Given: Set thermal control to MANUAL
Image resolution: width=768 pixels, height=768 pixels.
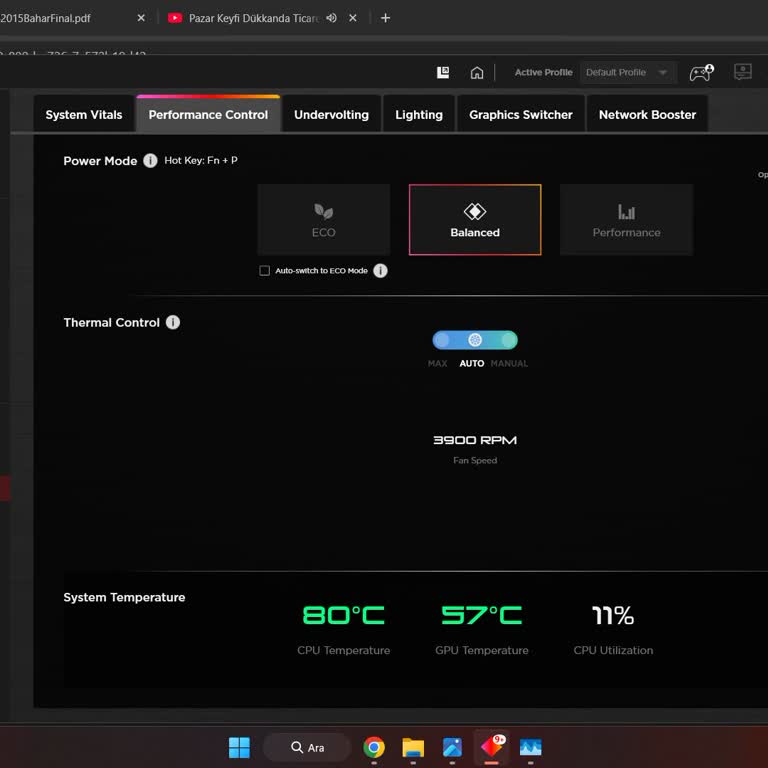Looking at the screenshot, I should [x=509, y=363].
